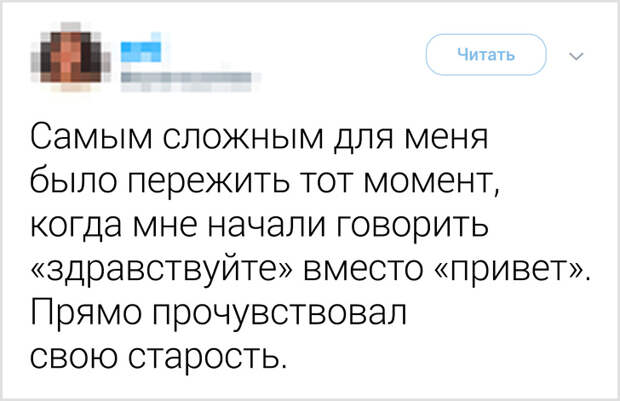Click the line "Прямо прочувствовал"
Viewport: 620px width, 401px height.
pos(218,312)
